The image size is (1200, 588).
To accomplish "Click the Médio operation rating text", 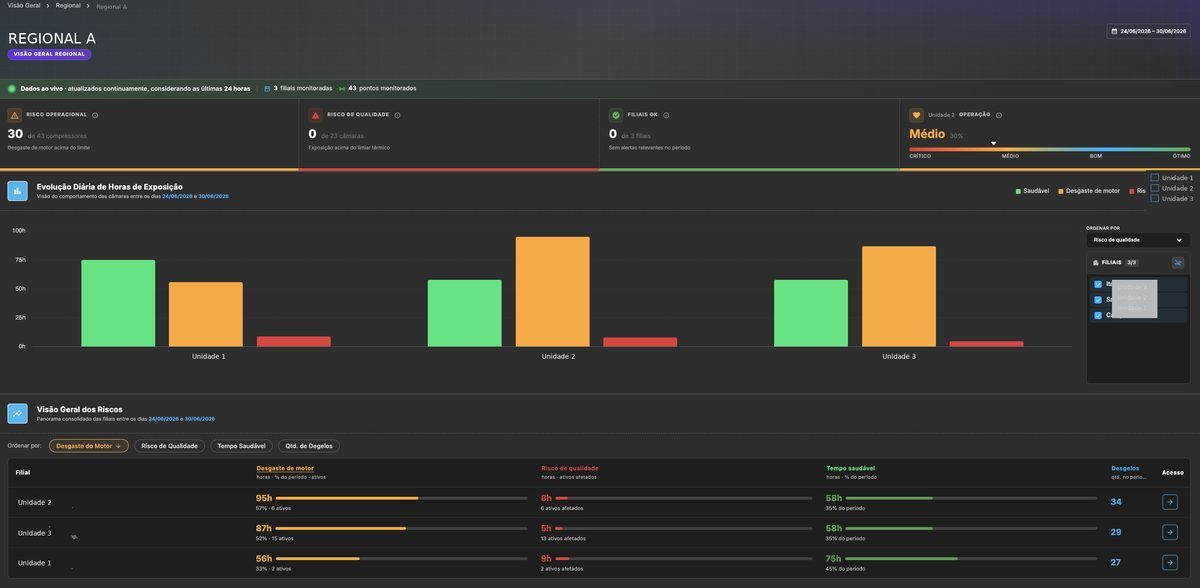I will point(927,134).
